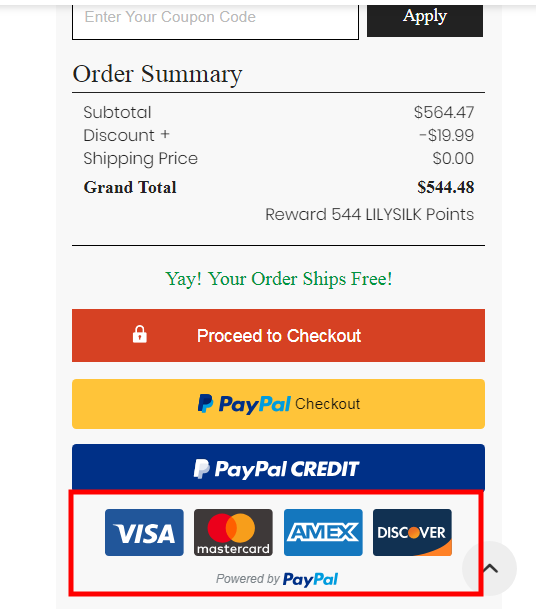Click the padlock icon on checkout button

pos(140,334)
